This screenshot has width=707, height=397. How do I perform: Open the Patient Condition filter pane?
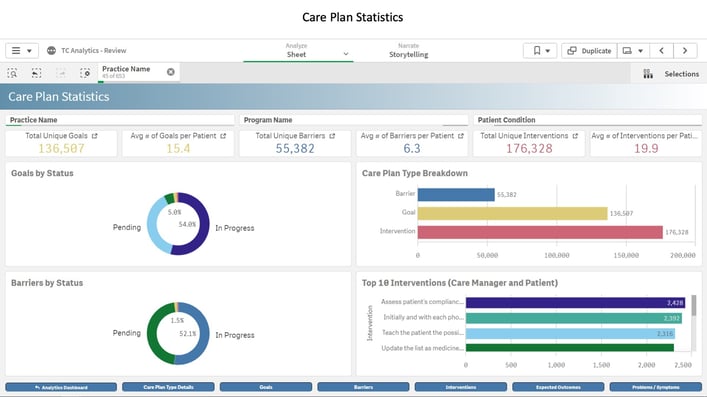(x=588, y=120)
